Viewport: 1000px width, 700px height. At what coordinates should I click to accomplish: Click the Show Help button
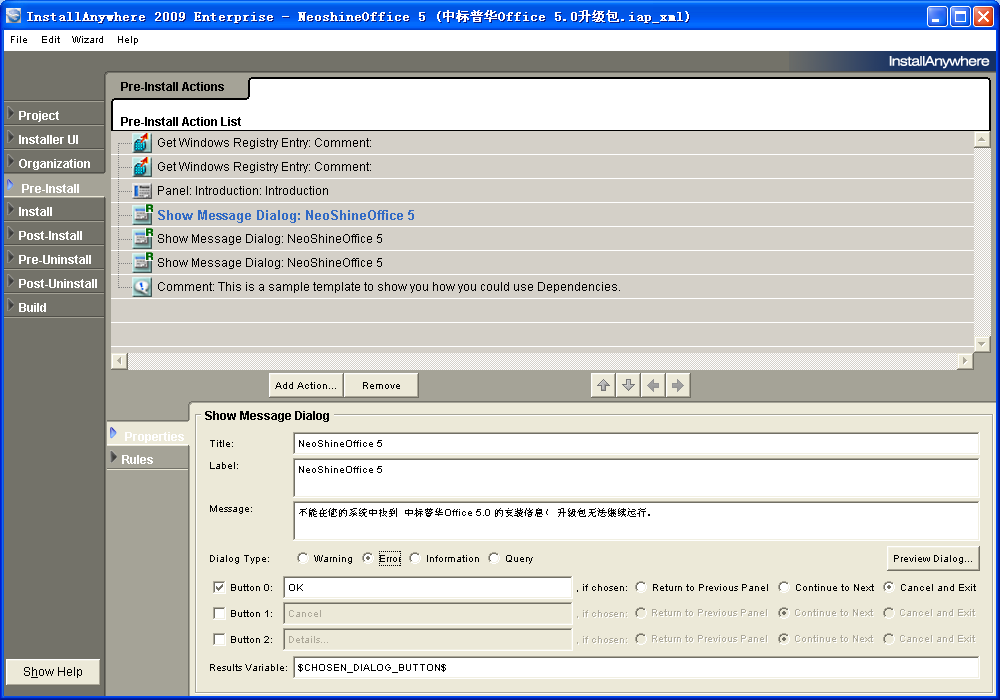[53, 671]
